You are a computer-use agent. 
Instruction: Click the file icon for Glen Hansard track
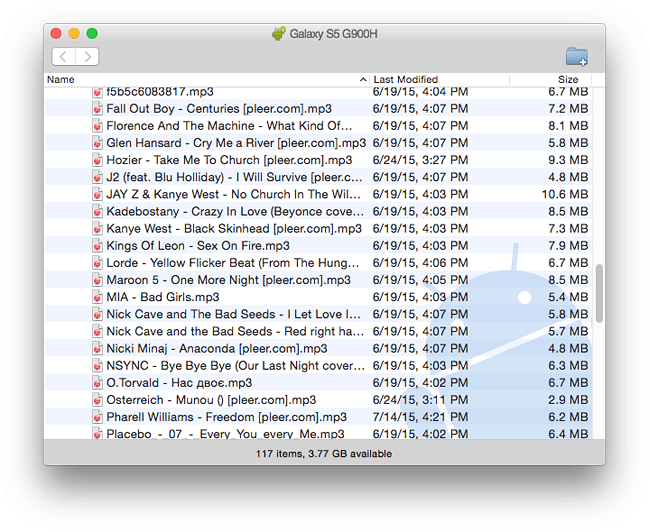(x=97, y=143)
